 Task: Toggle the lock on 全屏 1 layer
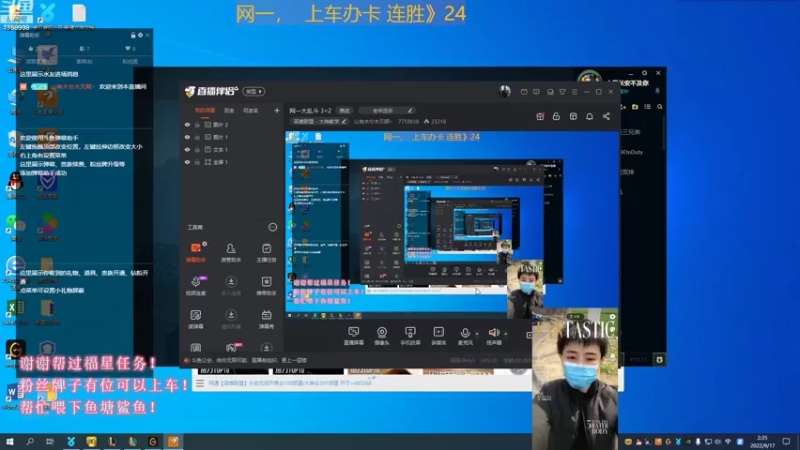tap(197, 162)
